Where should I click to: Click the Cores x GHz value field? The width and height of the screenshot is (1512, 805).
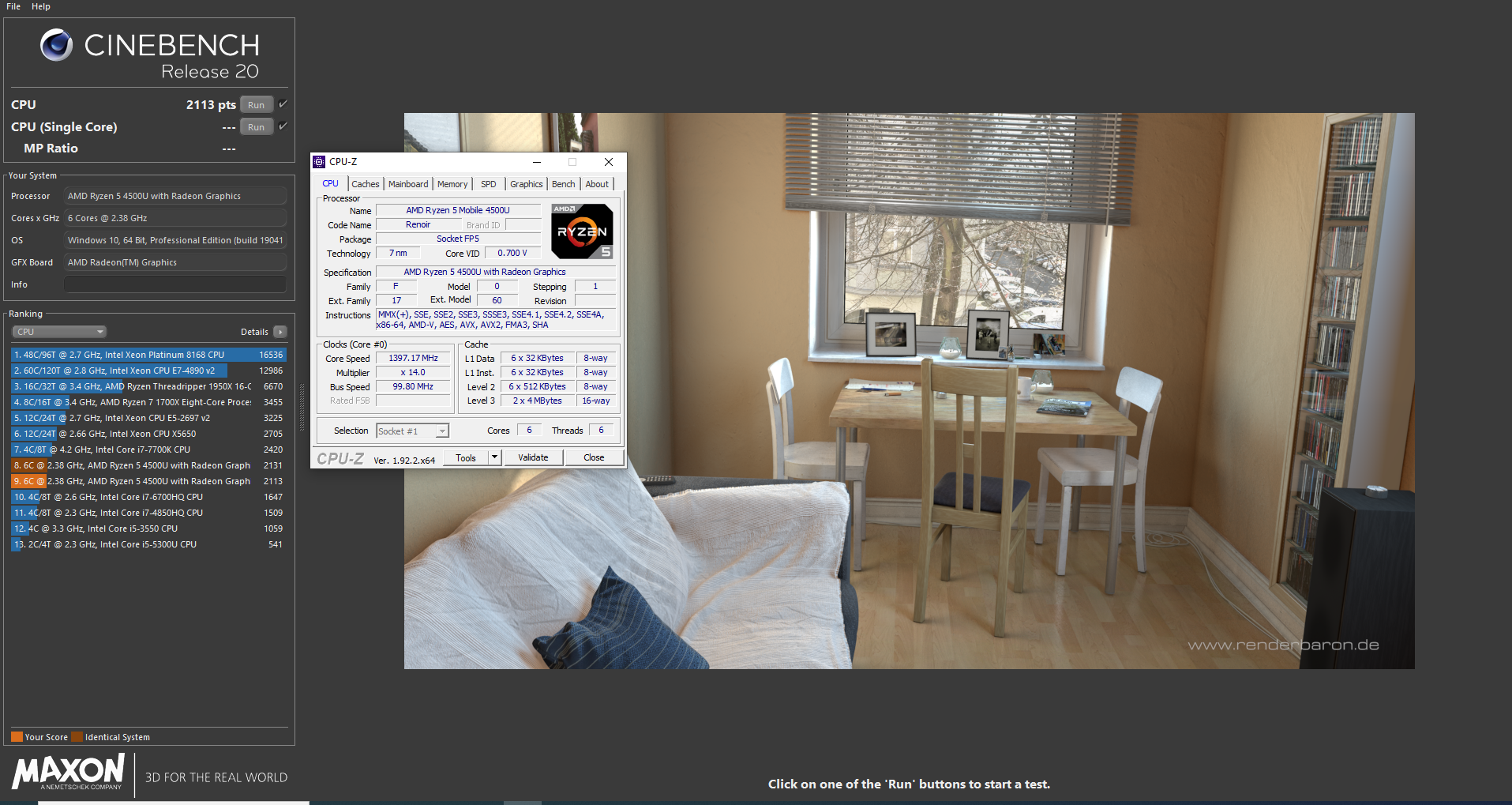[175, 218]
